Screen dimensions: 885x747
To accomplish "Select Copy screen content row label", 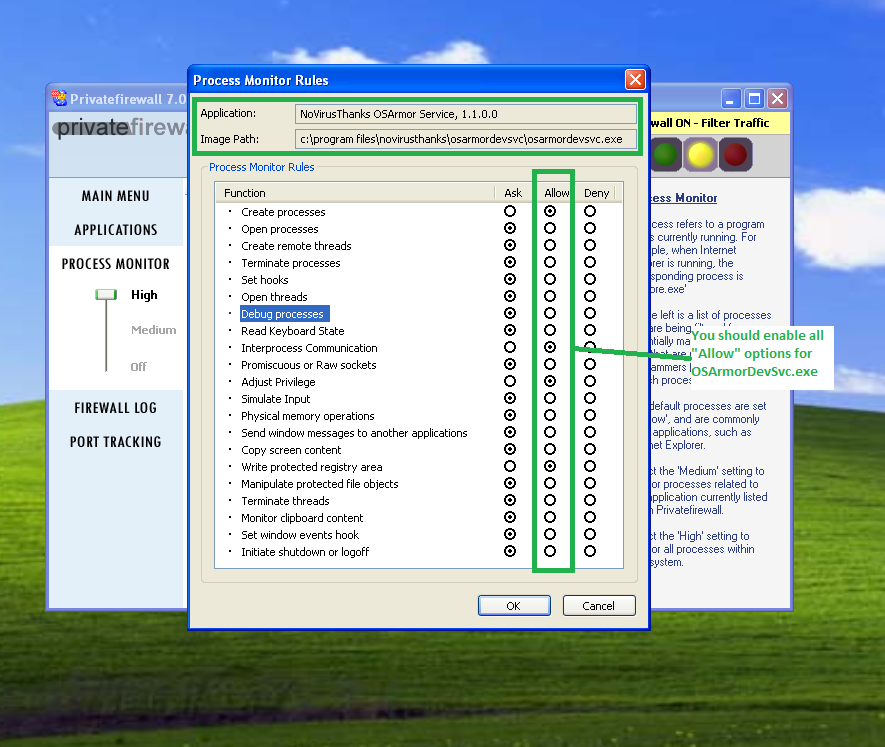I will (291, 450).
